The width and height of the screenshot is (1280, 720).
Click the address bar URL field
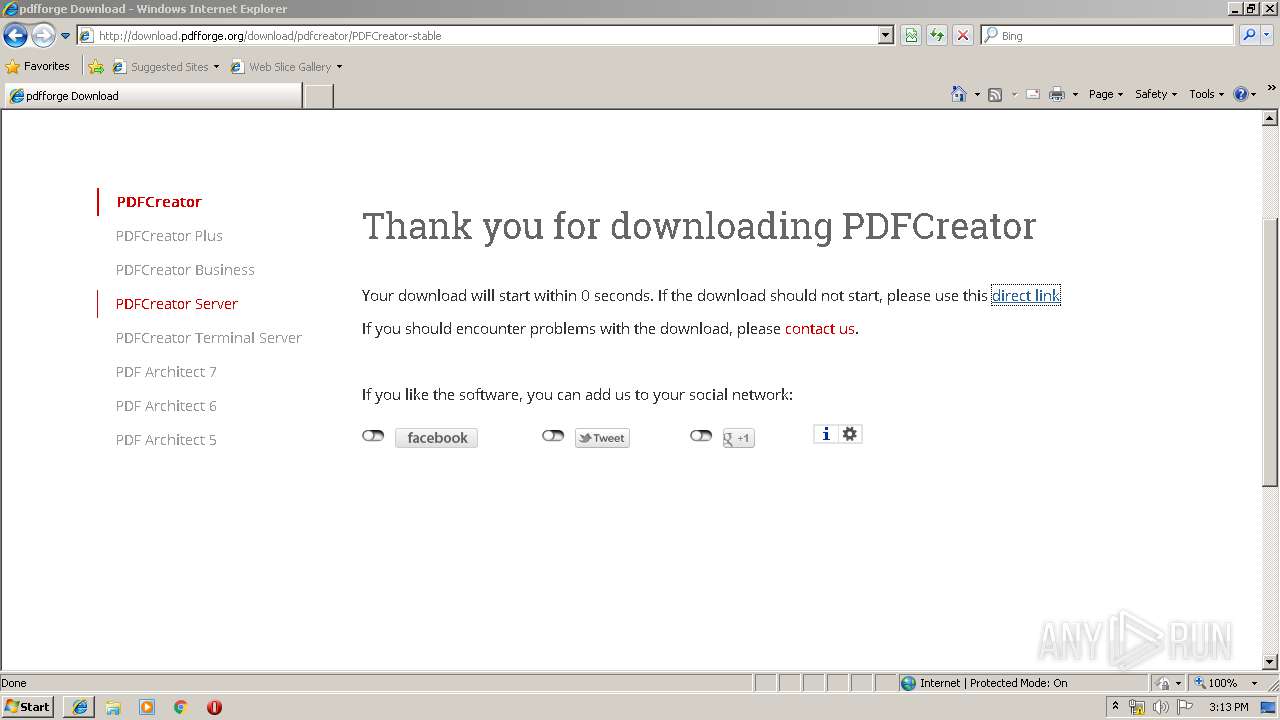tap(478, 35)
